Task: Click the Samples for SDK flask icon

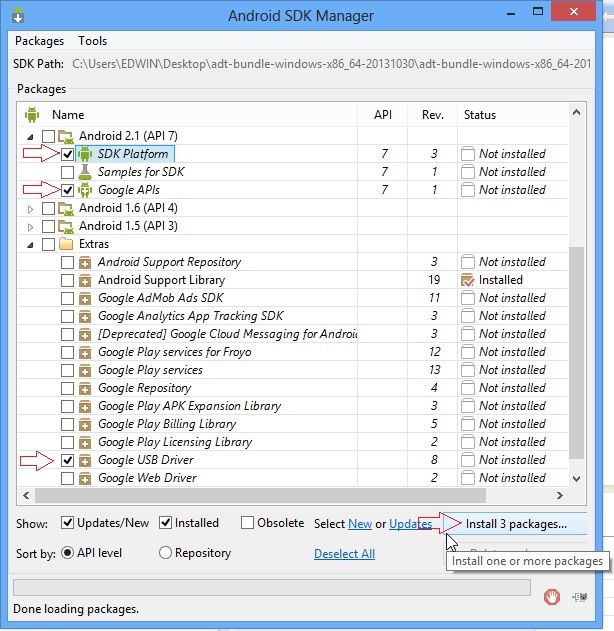Action: click(x=84, y=172)
